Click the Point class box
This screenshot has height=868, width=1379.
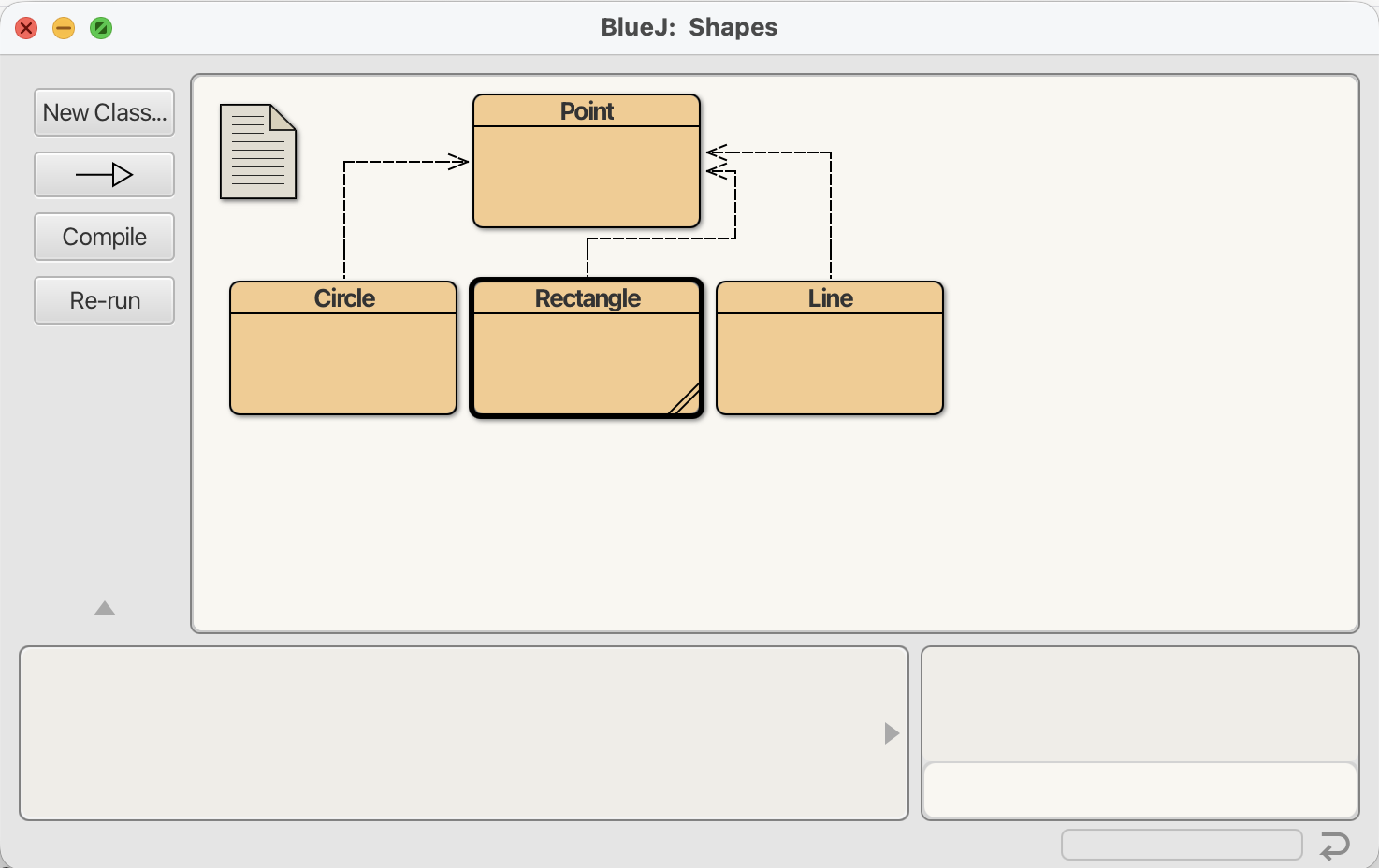[587, 175]
